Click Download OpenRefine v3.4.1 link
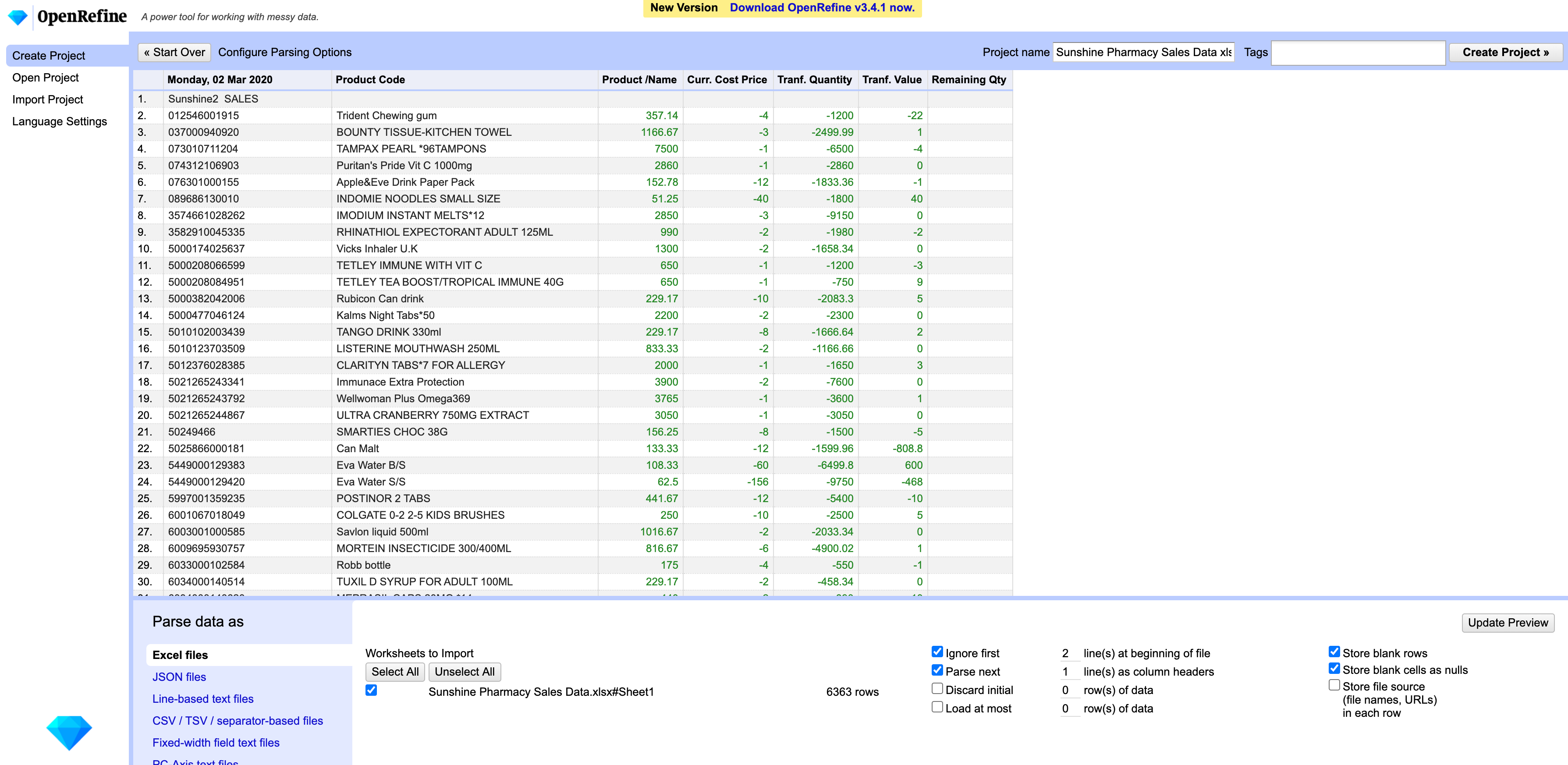Screen dimensions: 1568x765 click(x=822, y=8)
